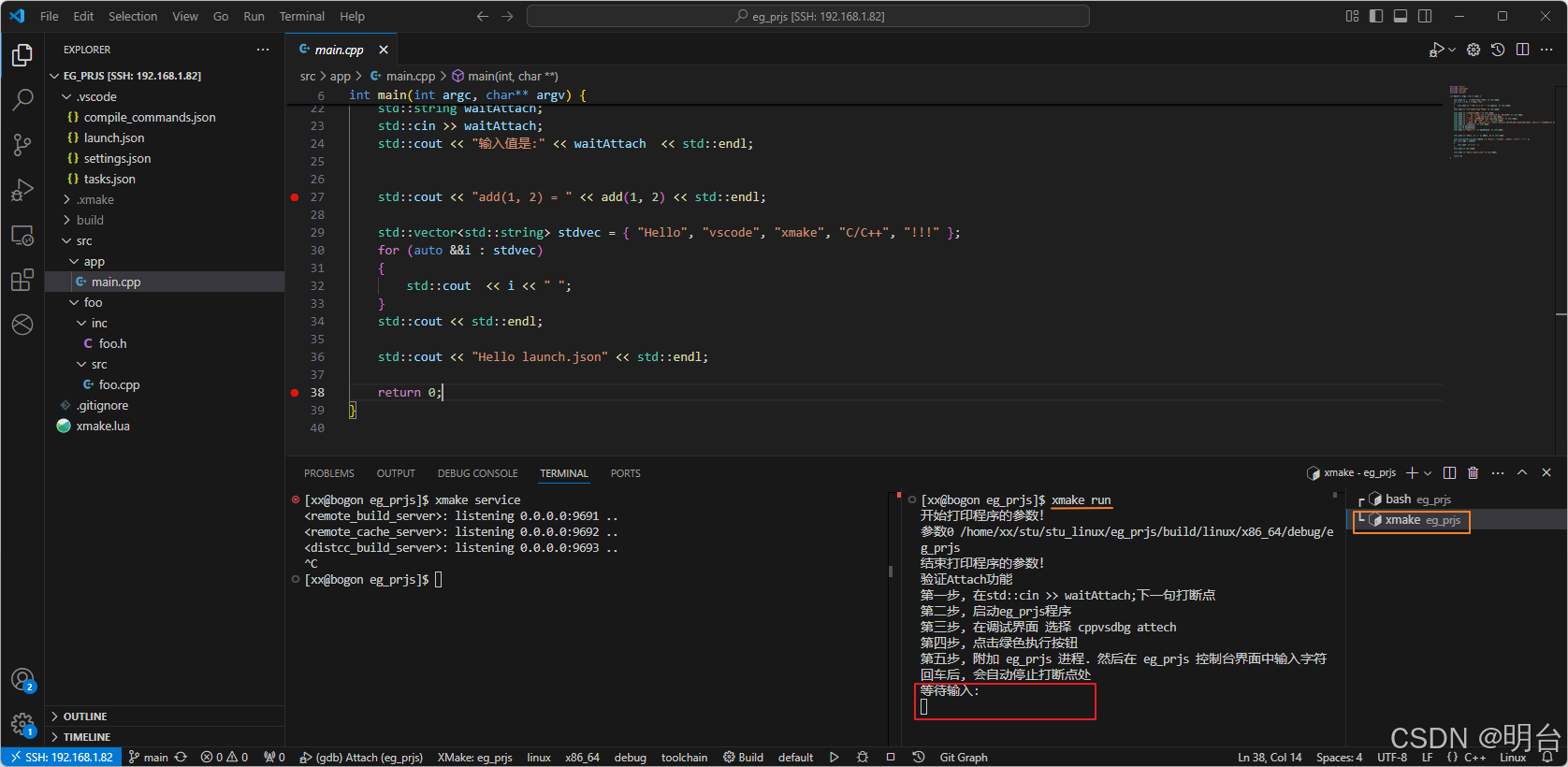The height and width of the screenshot is (767, 1568).
Task: Go back using the title bar arrow
Action: pyautogui.click(x=483, y=16)
